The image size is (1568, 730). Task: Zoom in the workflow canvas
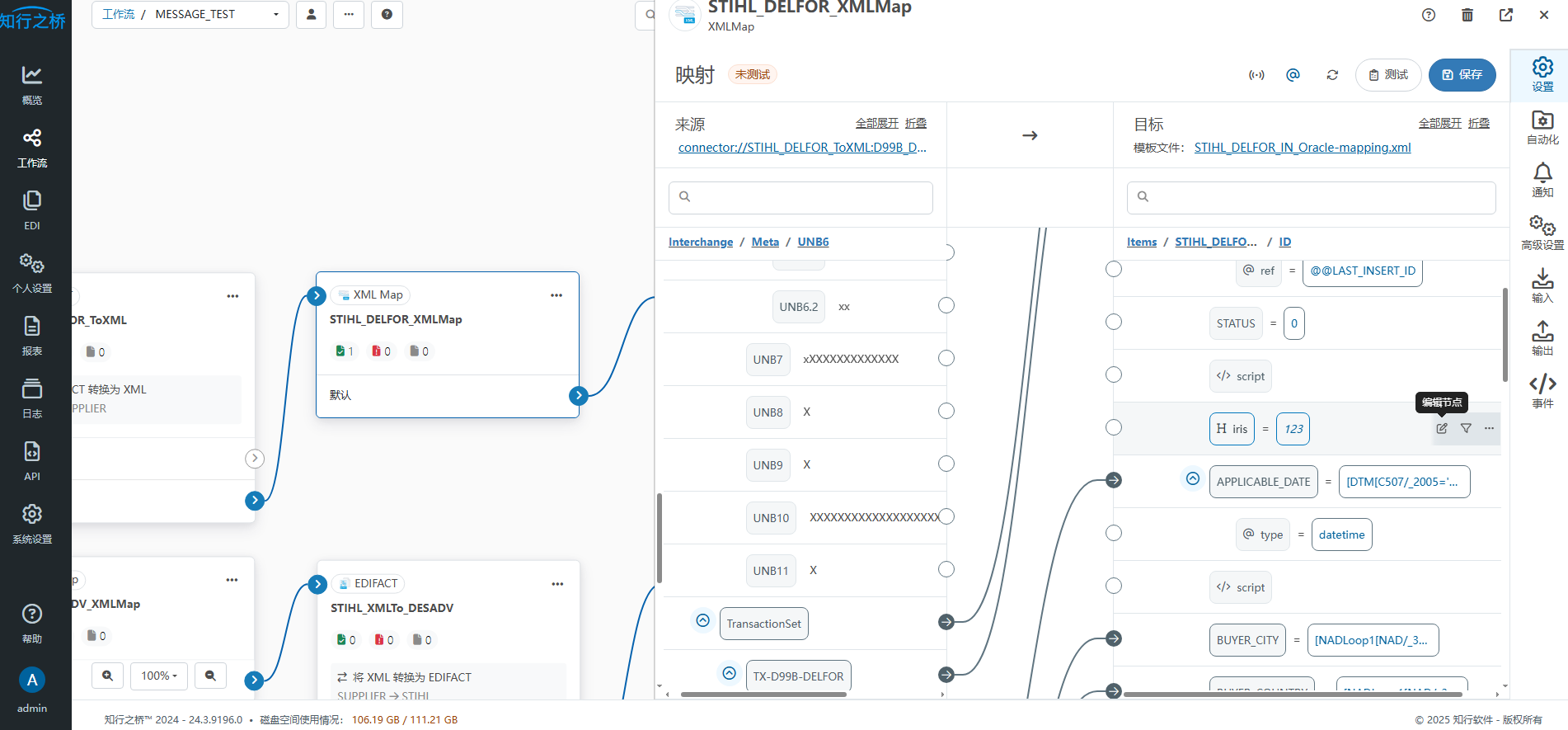click(x=108, y=676)
